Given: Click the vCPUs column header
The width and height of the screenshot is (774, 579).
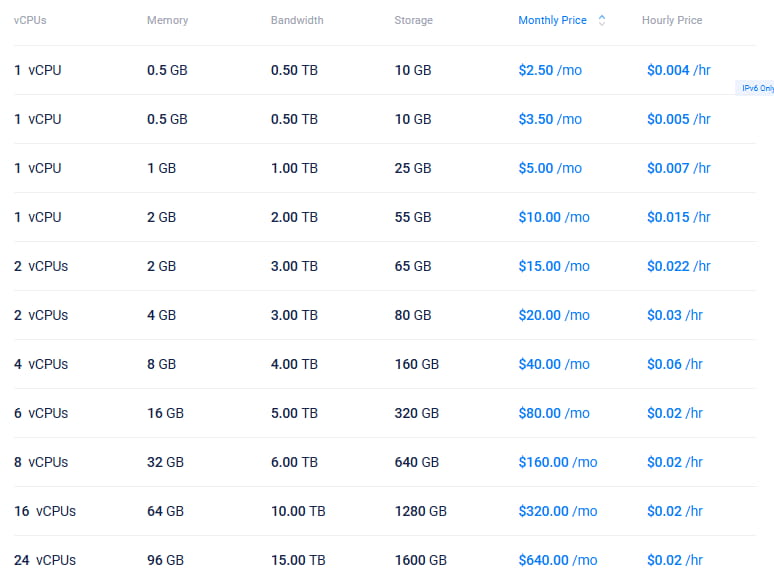Looking at the screenshot, I should 30,20.
